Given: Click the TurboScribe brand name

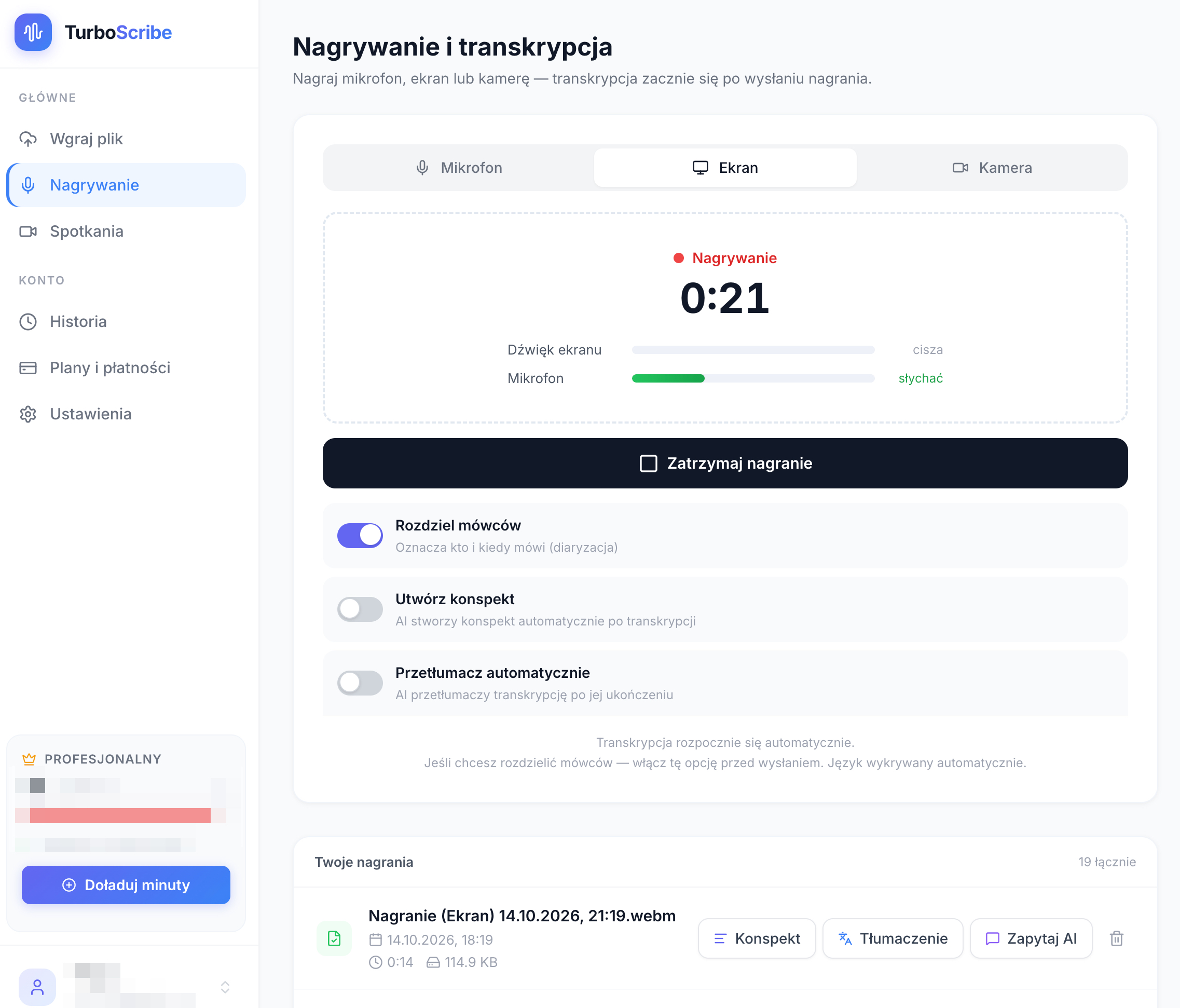Looking at the screenshot, I should point(118,33).
